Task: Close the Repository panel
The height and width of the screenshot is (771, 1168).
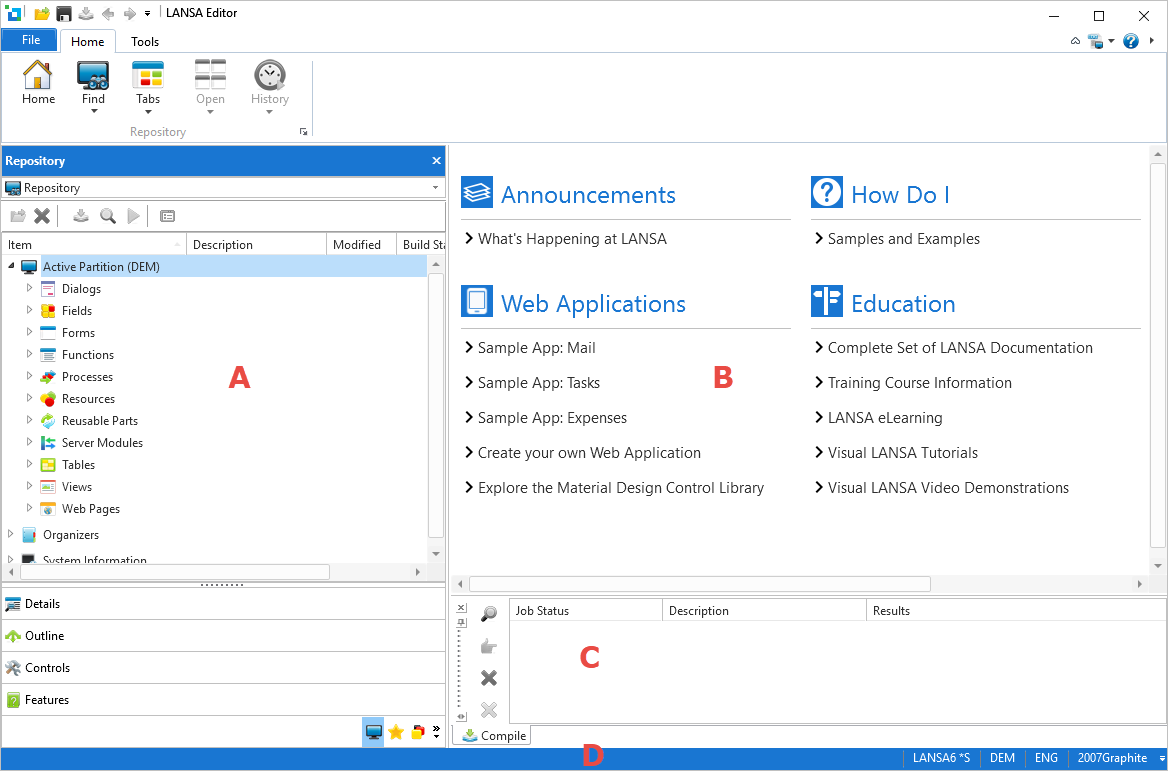Action: [x=437, y=161]
